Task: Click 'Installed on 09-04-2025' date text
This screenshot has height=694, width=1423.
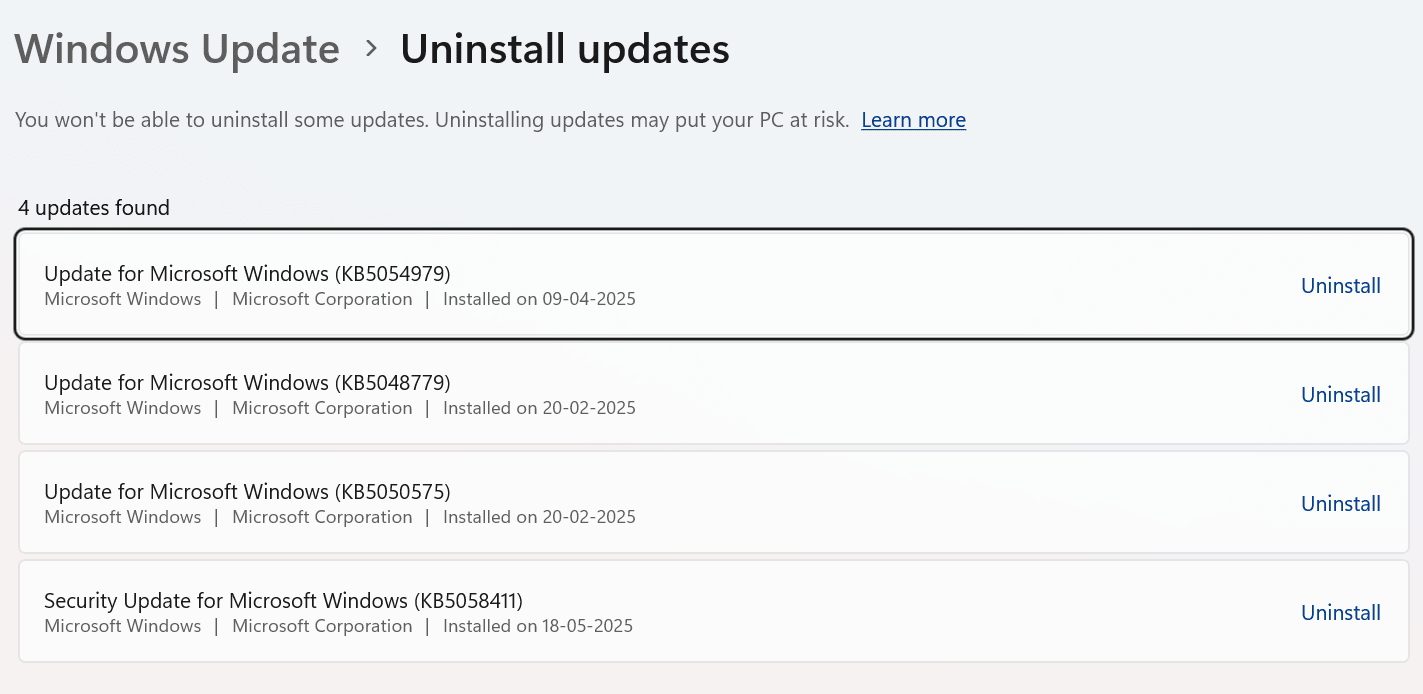Action: [x=539, y=299]
